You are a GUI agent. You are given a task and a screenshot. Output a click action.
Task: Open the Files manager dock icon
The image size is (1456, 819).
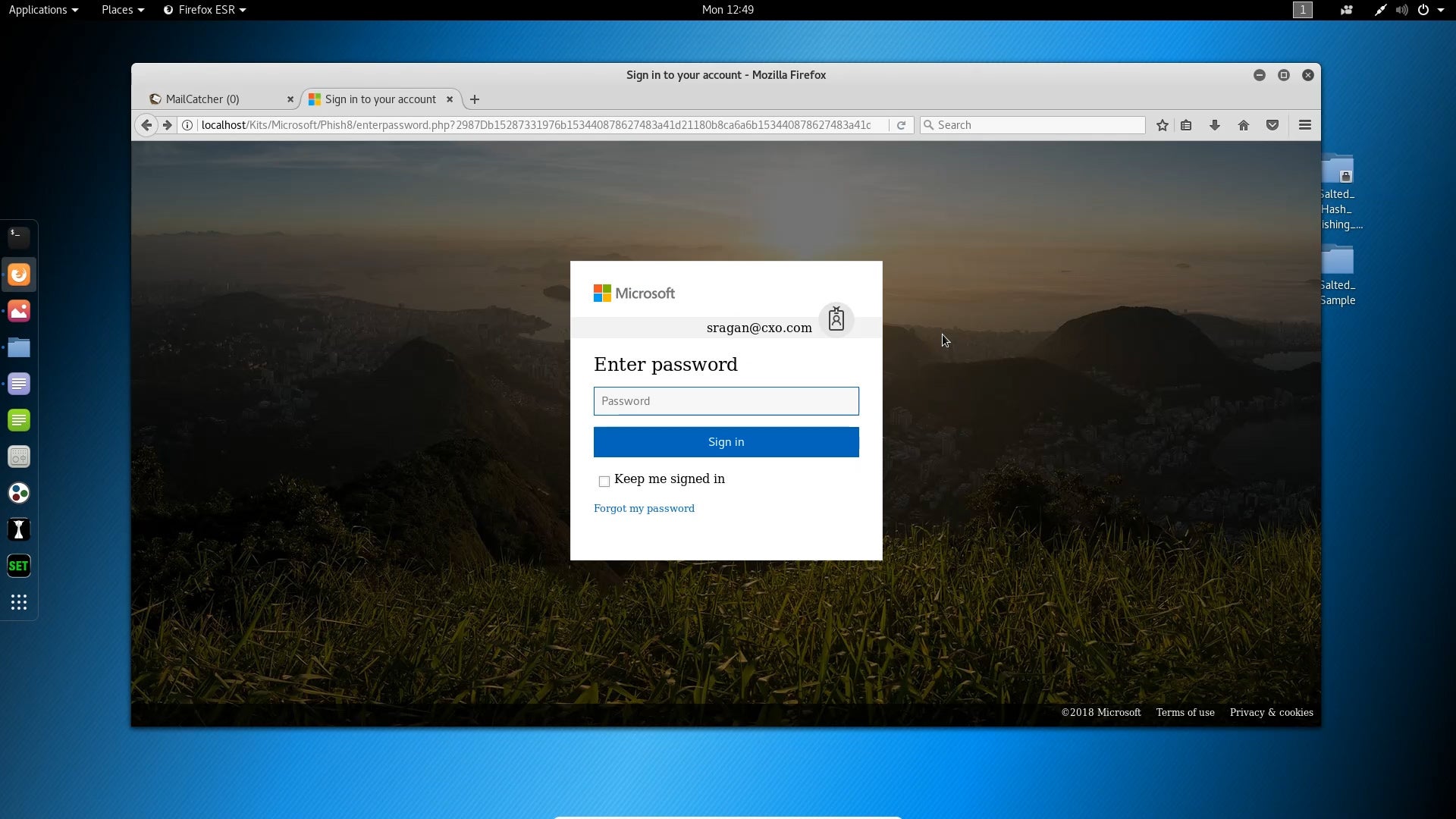[x=19, y=347]
